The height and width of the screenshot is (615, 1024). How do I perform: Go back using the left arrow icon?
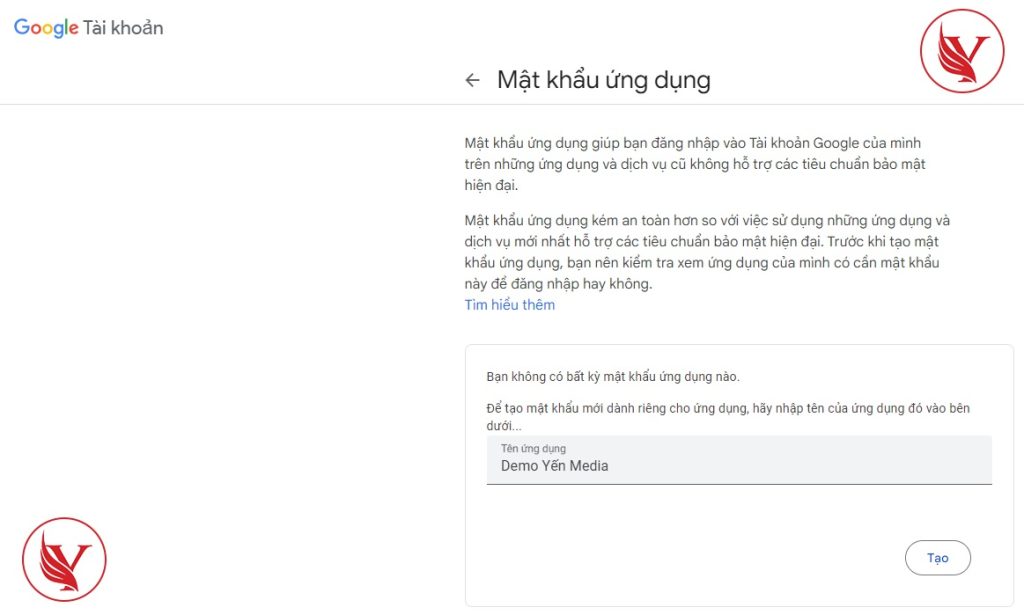pos(472,80)
